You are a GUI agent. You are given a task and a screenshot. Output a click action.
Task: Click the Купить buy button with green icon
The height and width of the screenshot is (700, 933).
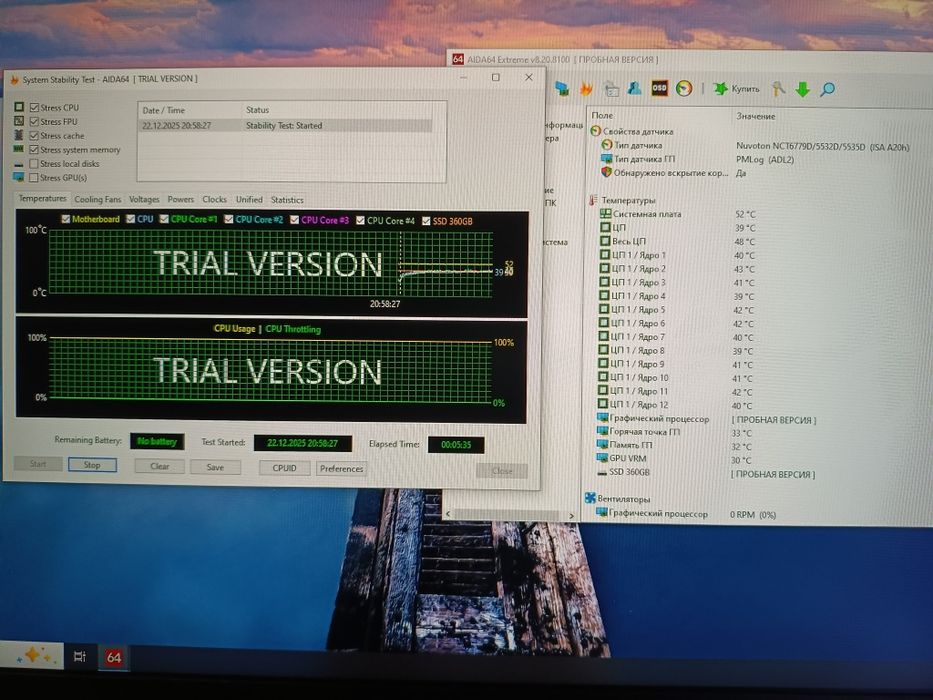737,89
